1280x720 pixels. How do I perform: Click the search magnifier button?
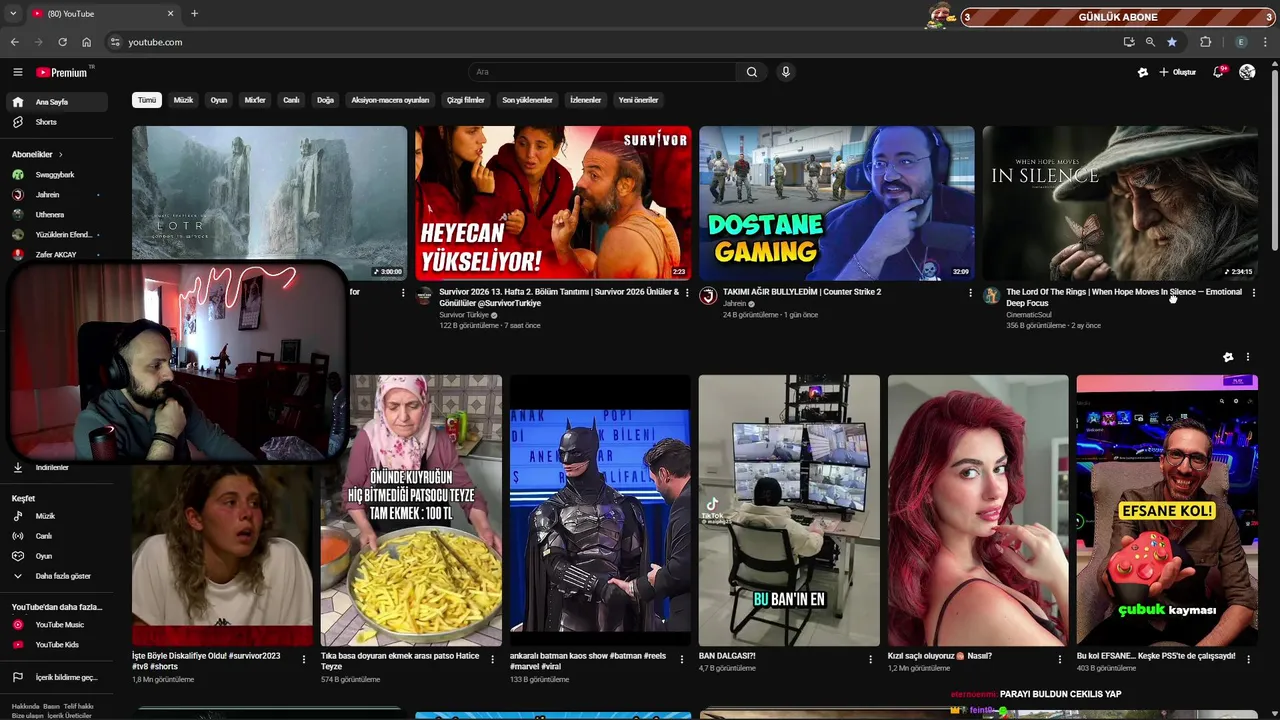(752, 72)
